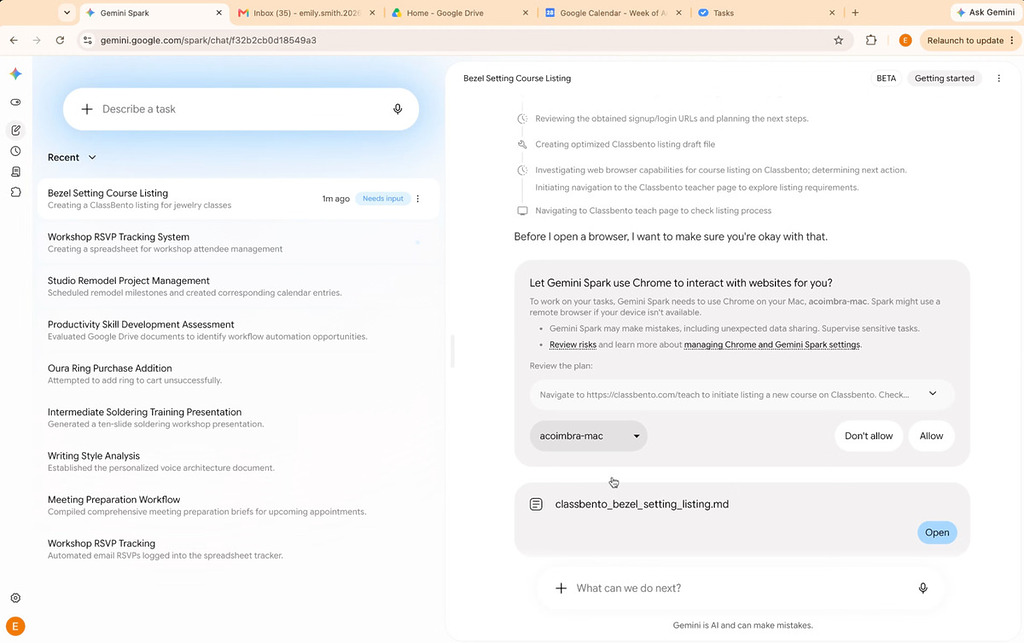This screenshot has width=1024, height=643.
Task: Open Workshop RSVP Tracking System task
Action: pos(238,242)
